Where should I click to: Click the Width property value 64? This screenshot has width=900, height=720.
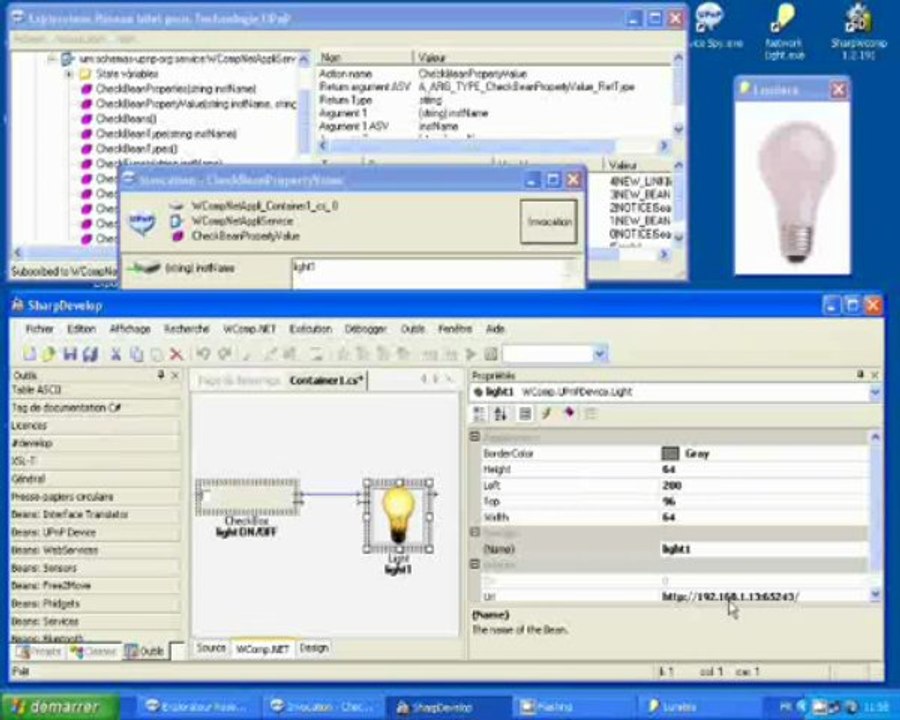click(668, 517)
